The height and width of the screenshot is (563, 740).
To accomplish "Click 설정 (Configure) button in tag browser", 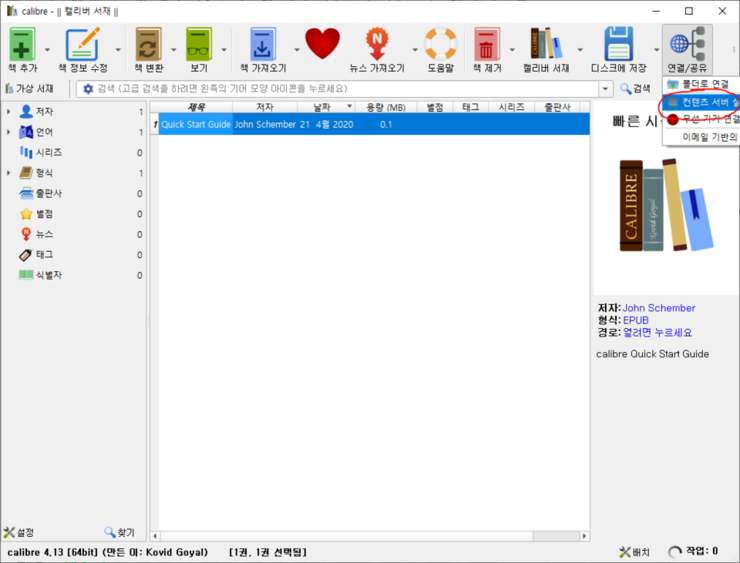I will click(19, 532).
